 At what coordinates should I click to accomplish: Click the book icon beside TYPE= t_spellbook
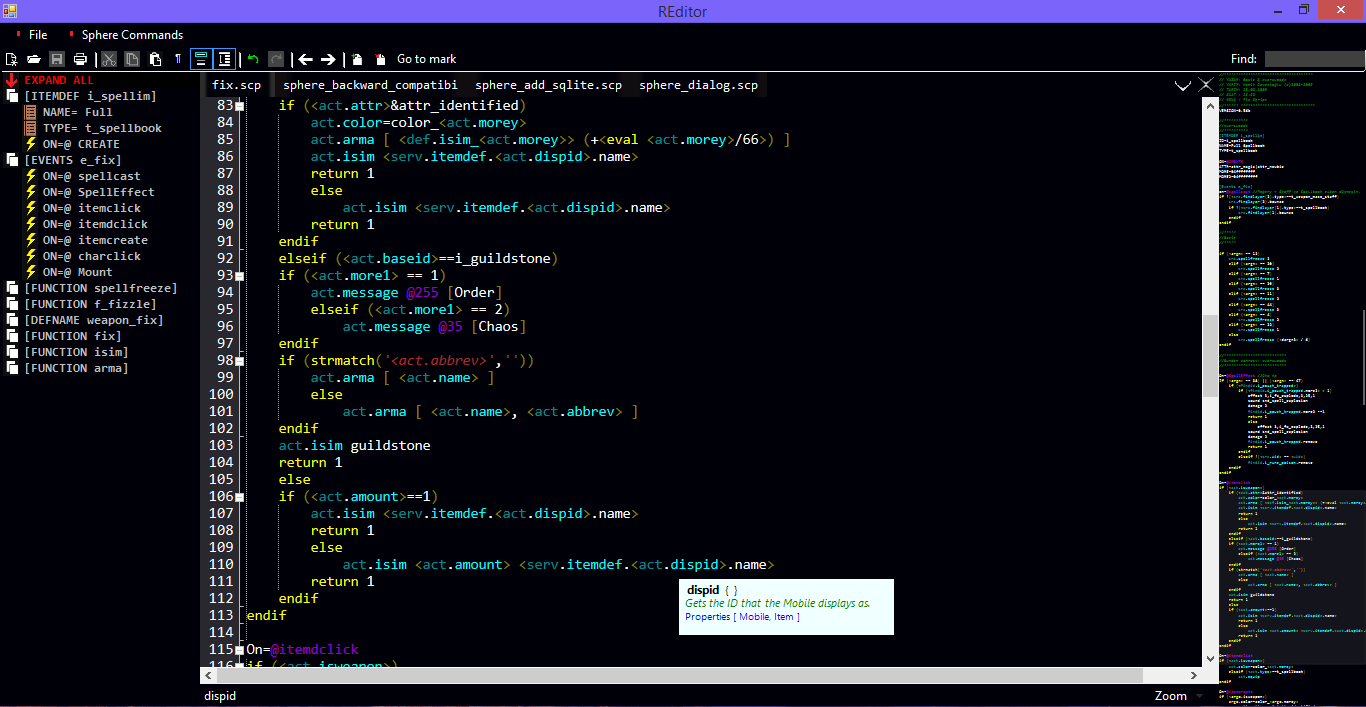click(x=31, y=128)
